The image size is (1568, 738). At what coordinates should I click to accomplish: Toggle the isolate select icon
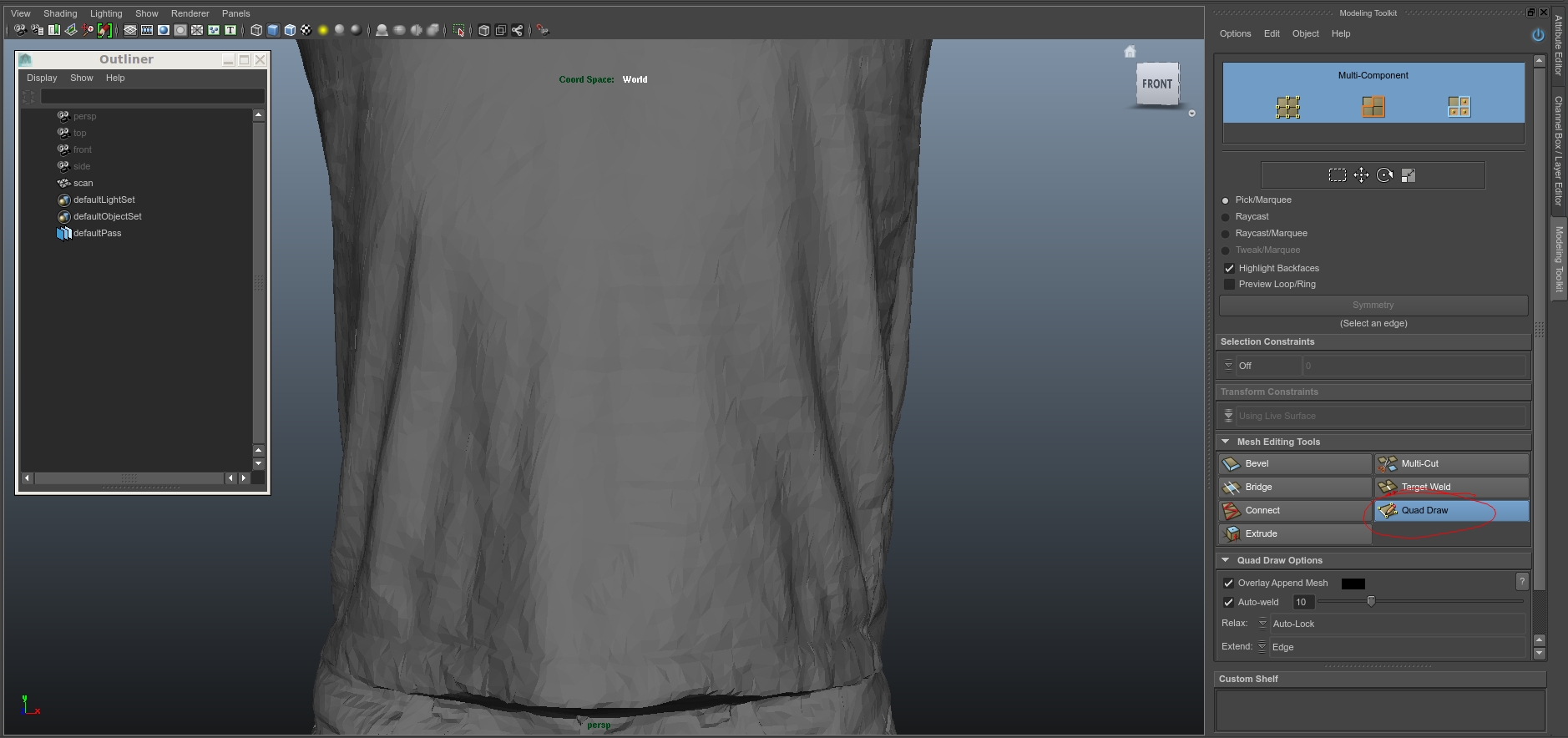pos(458,30)
